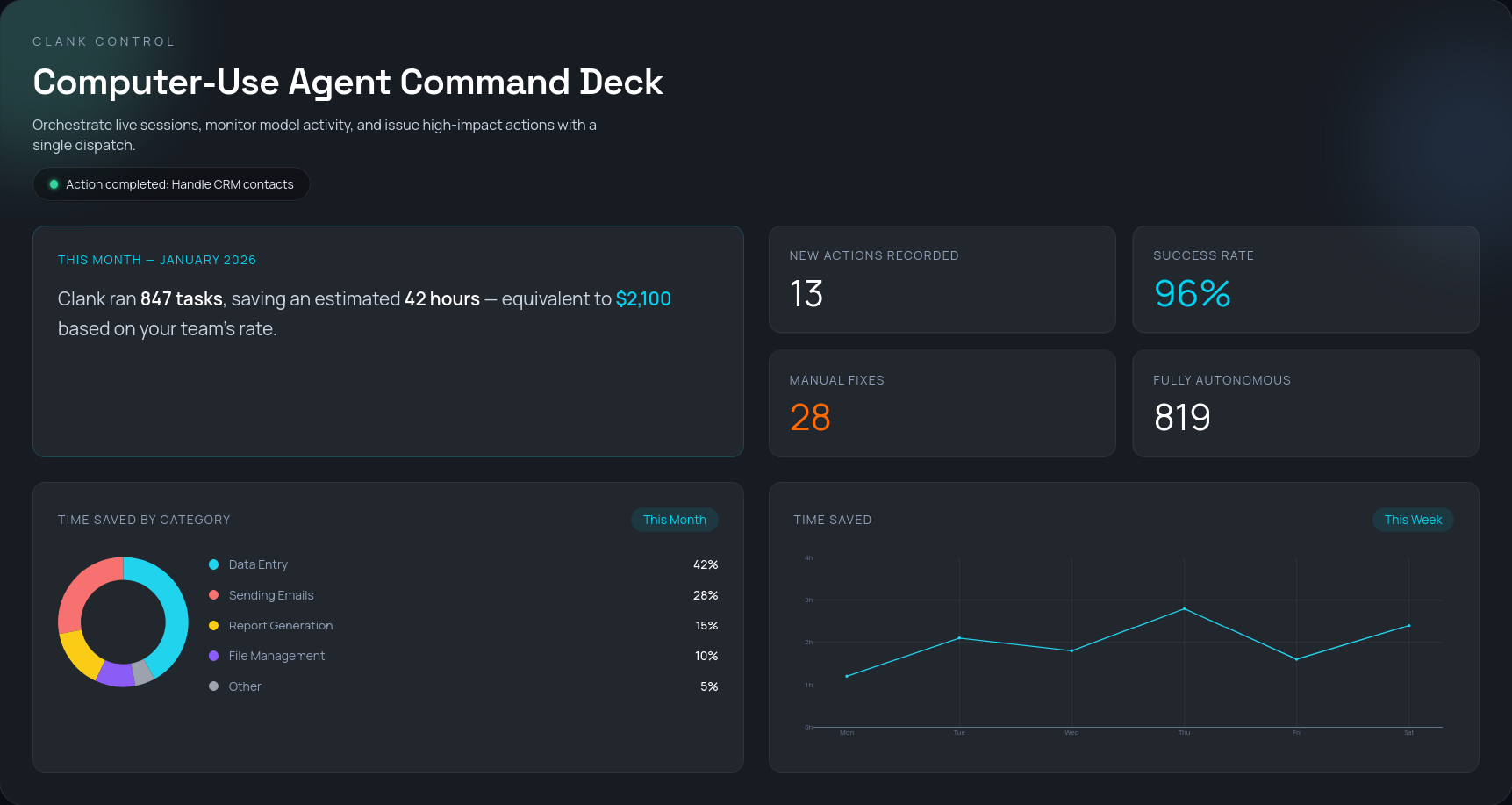Open the This Month period selector
Viewport: 1512px width, 805px height.
pos(674,520)
